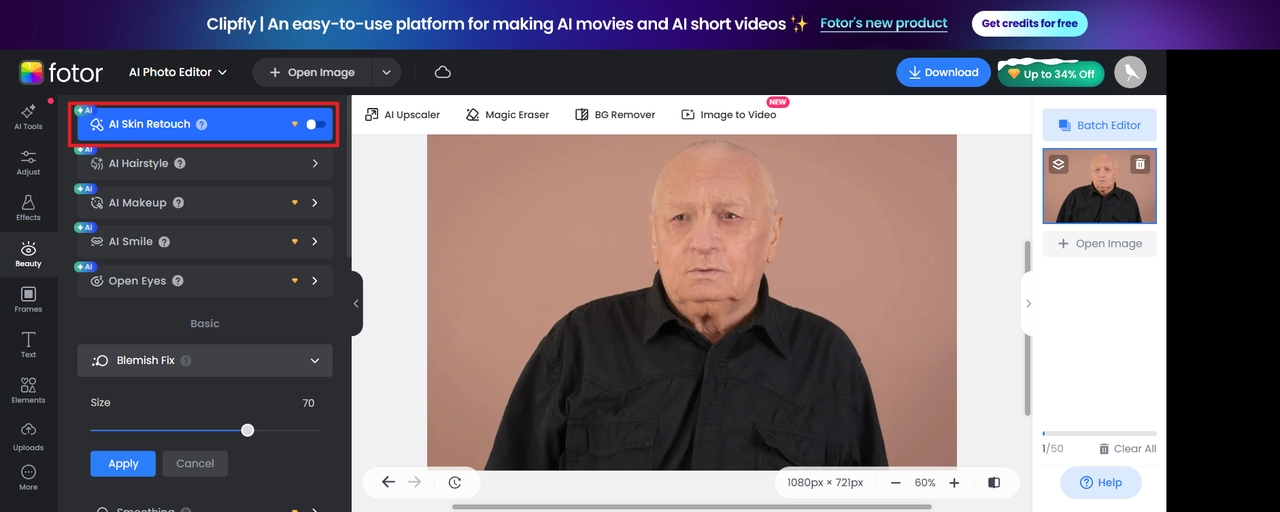The height and width of the screenshot is (512, 1280).
Task: Open the Help button
Action: (1100, 482)
